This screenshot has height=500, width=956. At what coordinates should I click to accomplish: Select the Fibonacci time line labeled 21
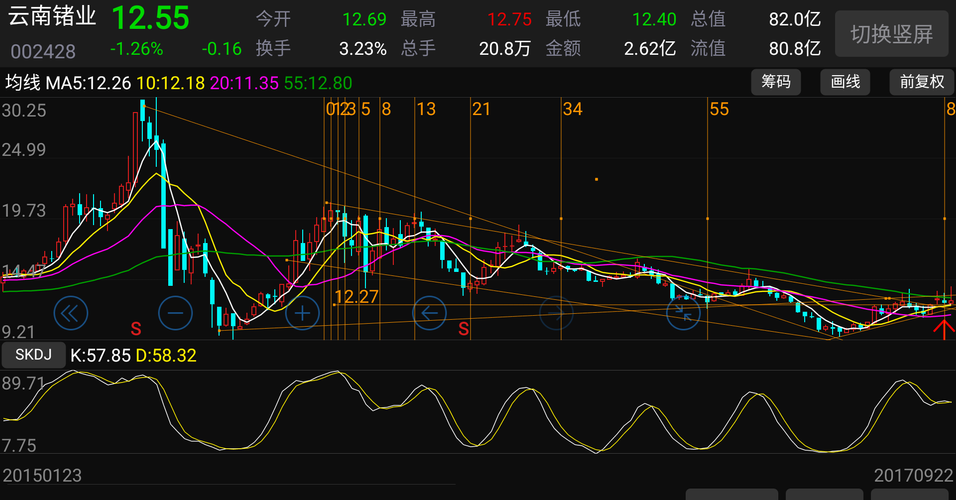481,110
